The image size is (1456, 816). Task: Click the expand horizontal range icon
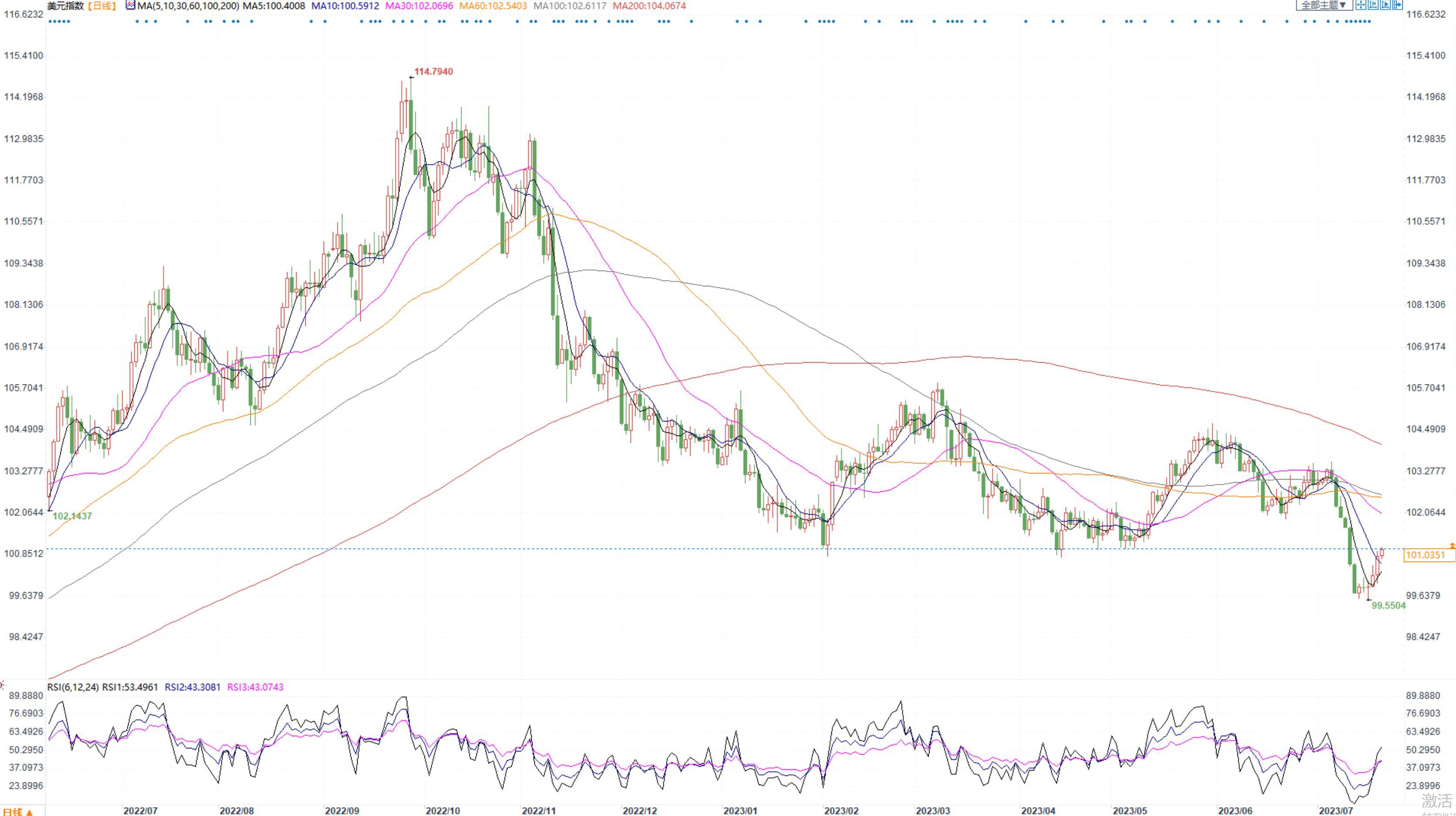click(1385, 5)
